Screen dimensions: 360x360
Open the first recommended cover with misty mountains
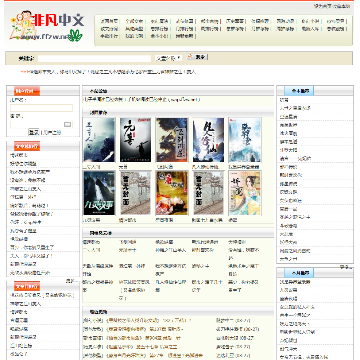click(99, 140)
